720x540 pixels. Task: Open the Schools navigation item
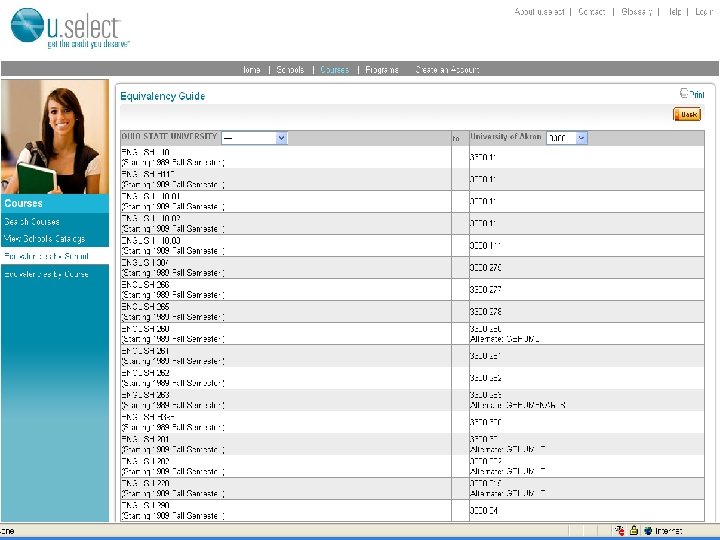[x=290, y=70]
